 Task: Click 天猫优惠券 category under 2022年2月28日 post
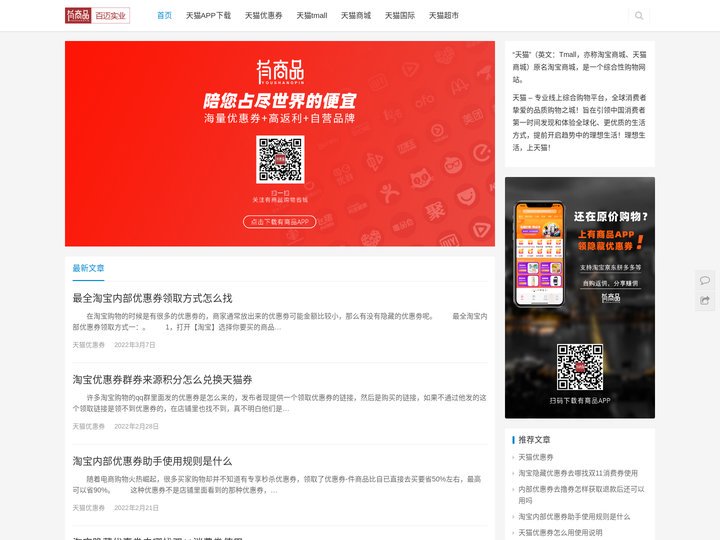pos(89,427)
